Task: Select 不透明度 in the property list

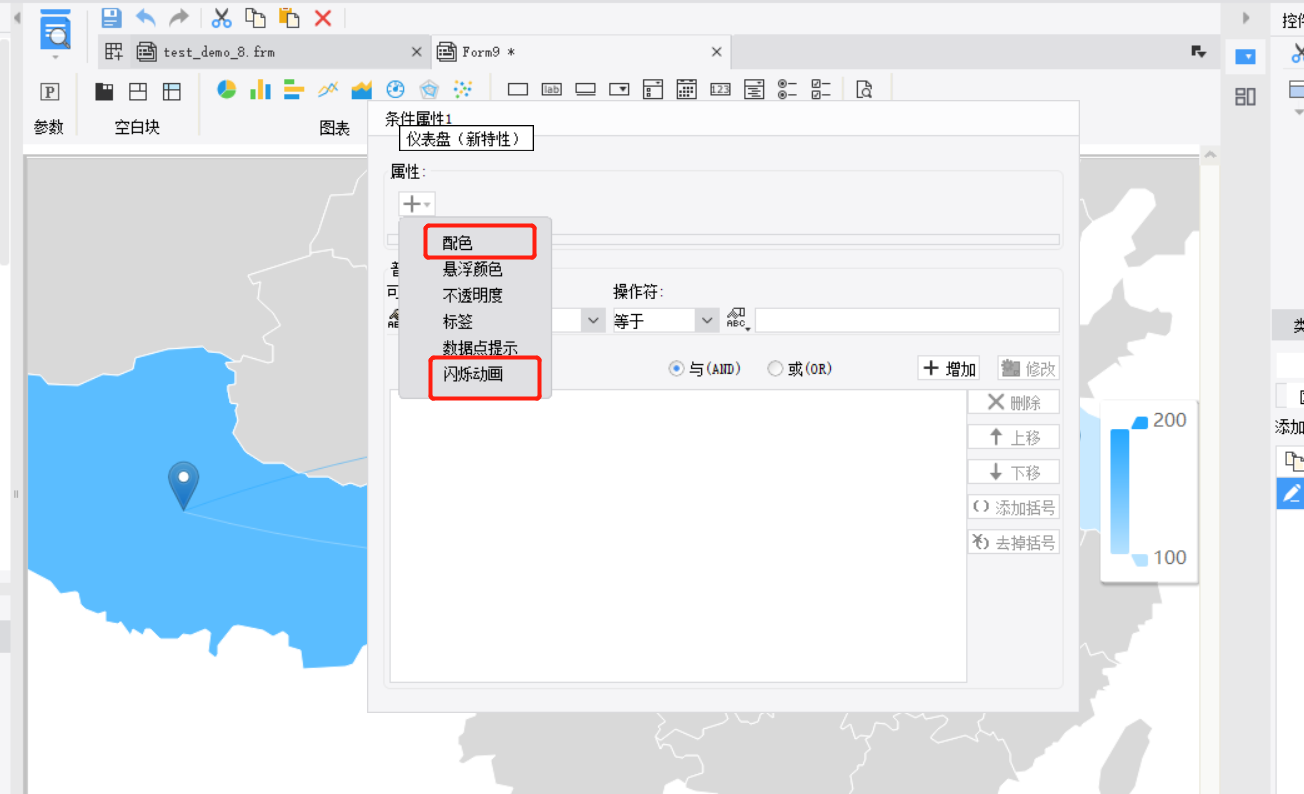Action: 473,296
